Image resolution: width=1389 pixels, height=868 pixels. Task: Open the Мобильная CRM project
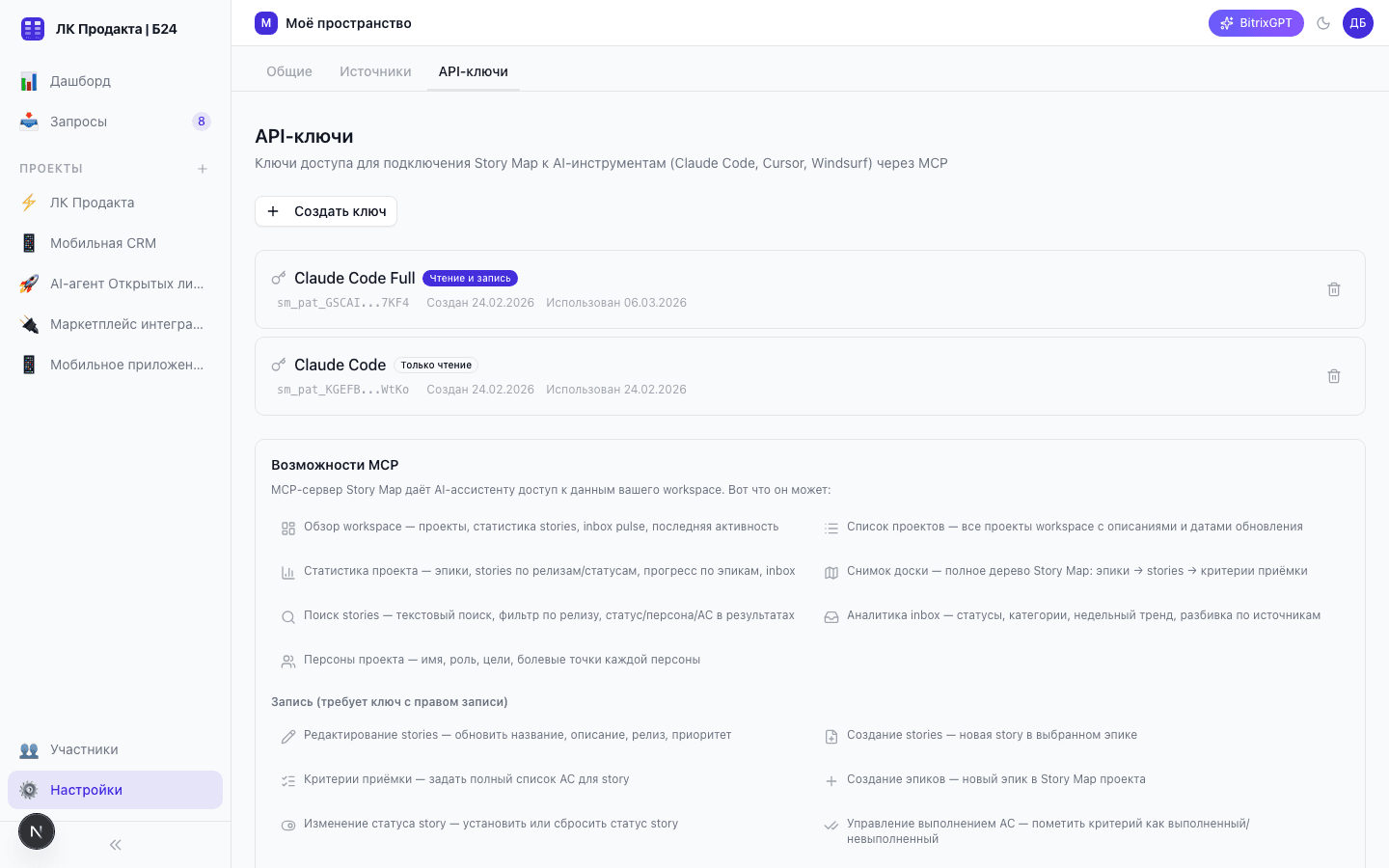[102, 243]
